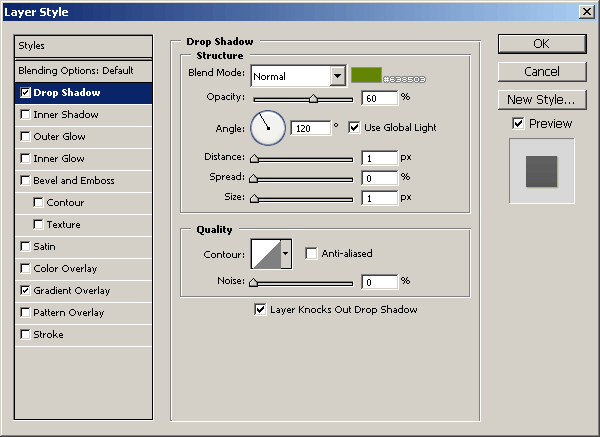600x437 pixels.
Task: Click the Distance value field
Action: point(380,158)
